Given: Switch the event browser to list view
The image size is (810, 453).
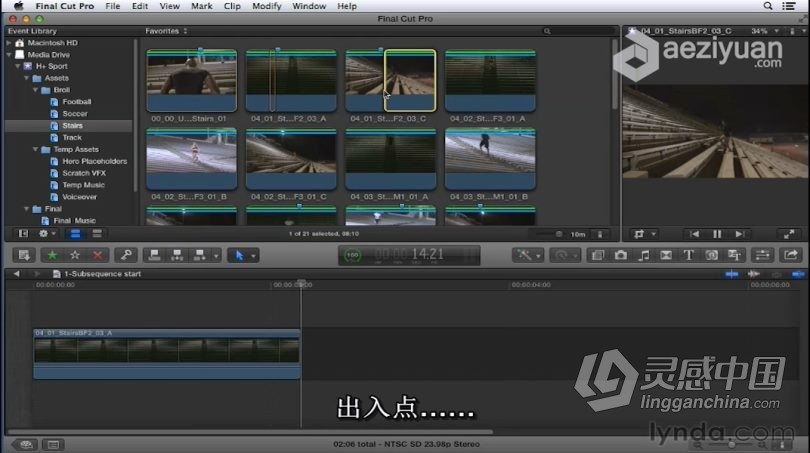Looking at the screenshot, I should click(97, 234).
